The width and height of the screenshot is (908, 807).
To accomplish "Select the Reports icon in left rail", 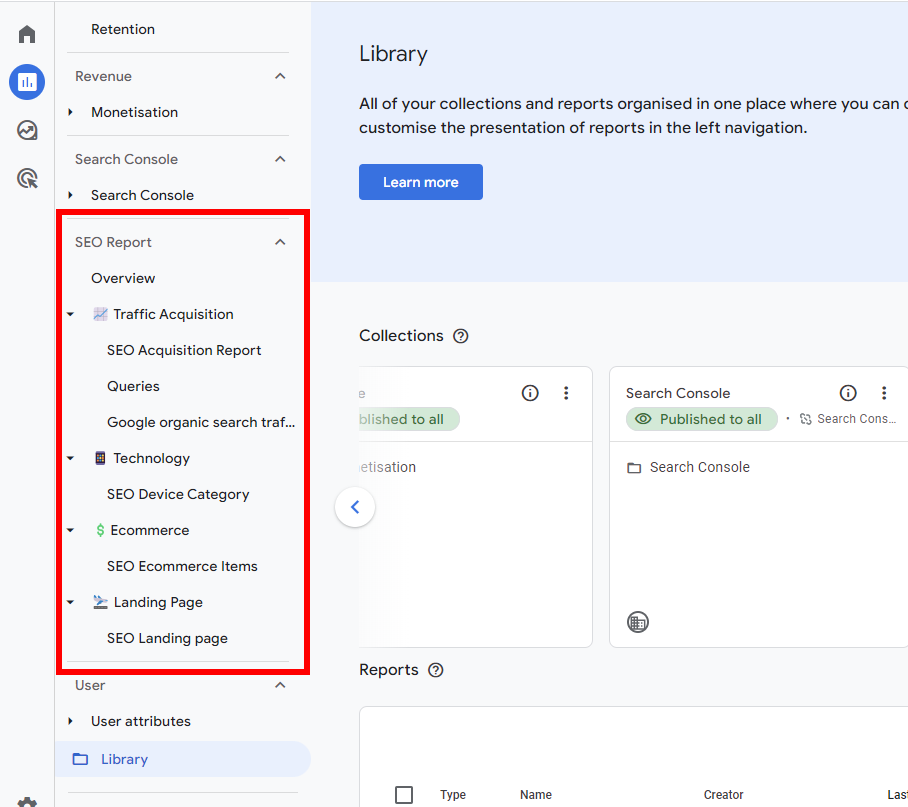I will 27,82.
